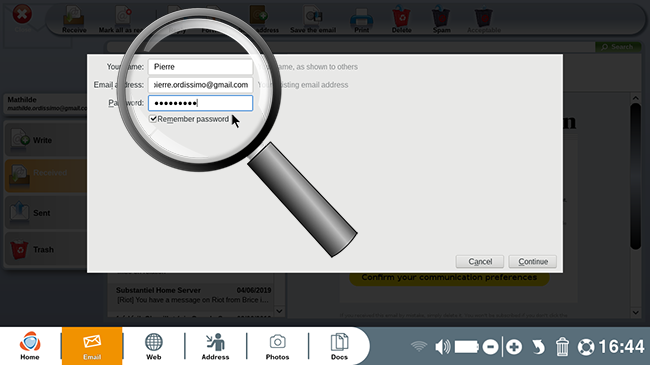Click the volume speaker icon in taskbar

[x=442, y=346]
